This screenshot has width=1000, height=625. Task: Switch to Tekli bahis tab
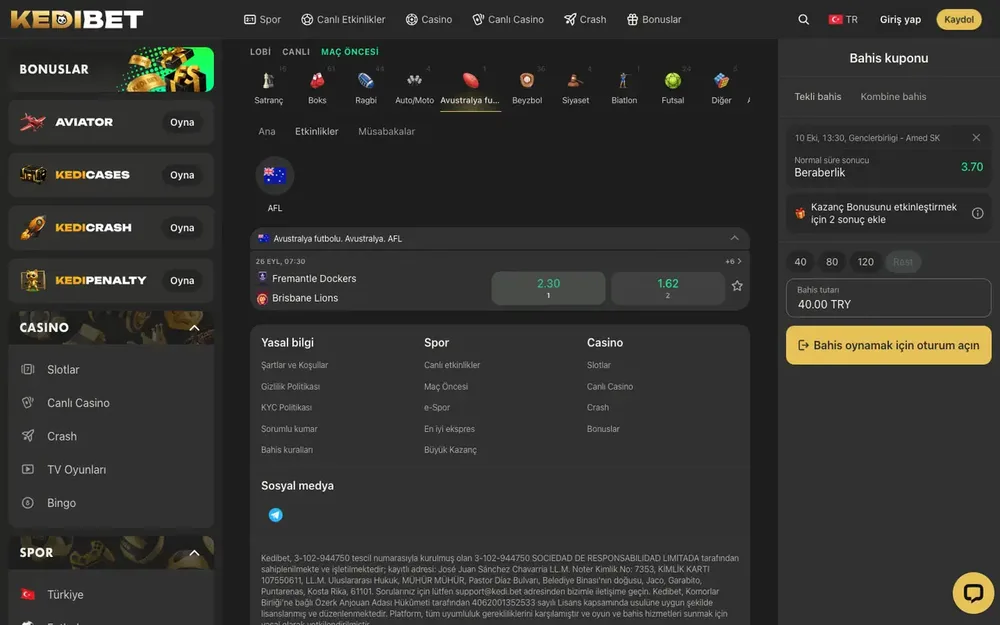818,96
